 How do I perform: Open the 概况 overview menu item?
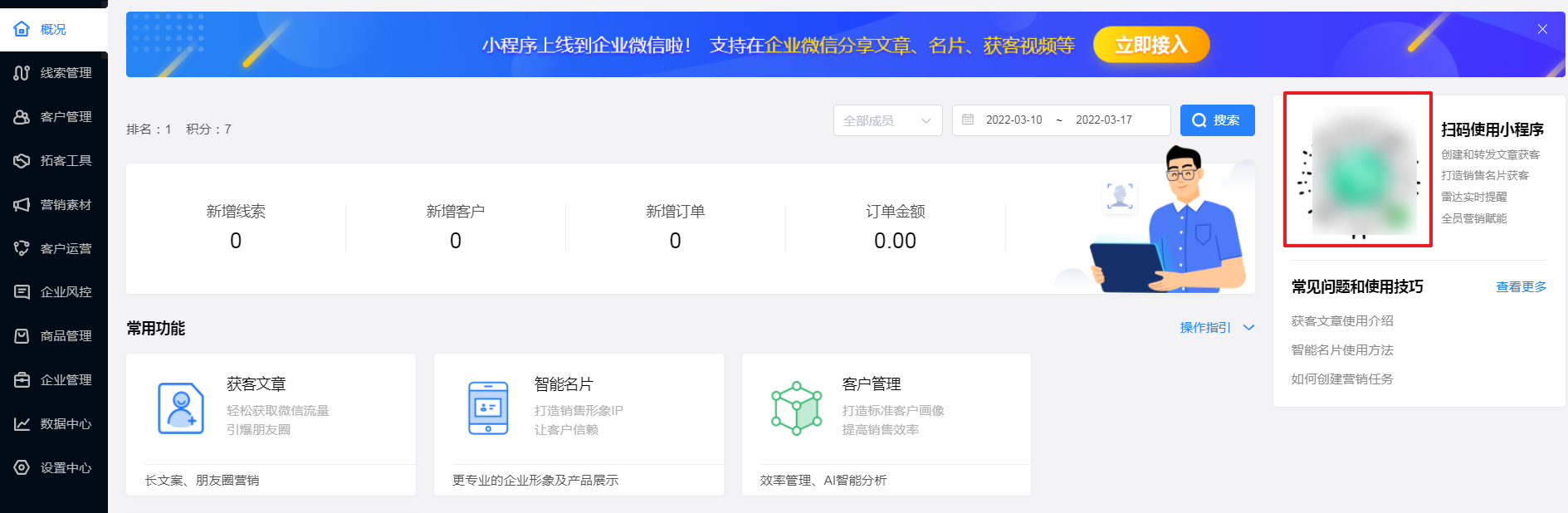point(54,29)
